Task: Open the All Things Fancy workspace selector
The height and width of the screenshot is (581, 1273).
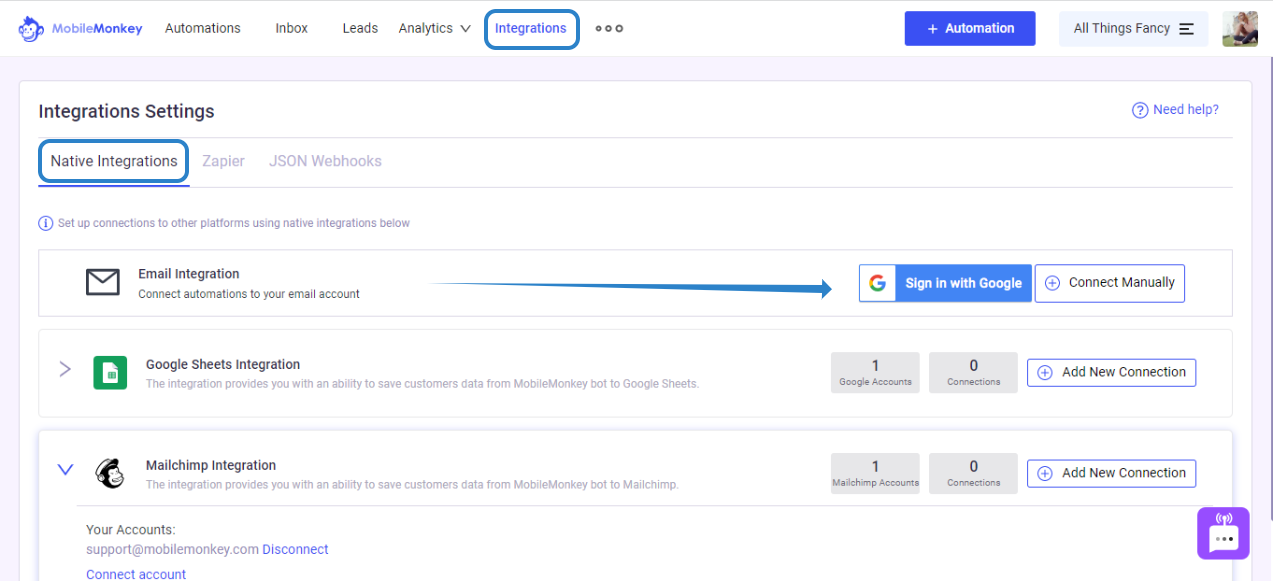Action: pyautogui.click(x=1133, y=29)
